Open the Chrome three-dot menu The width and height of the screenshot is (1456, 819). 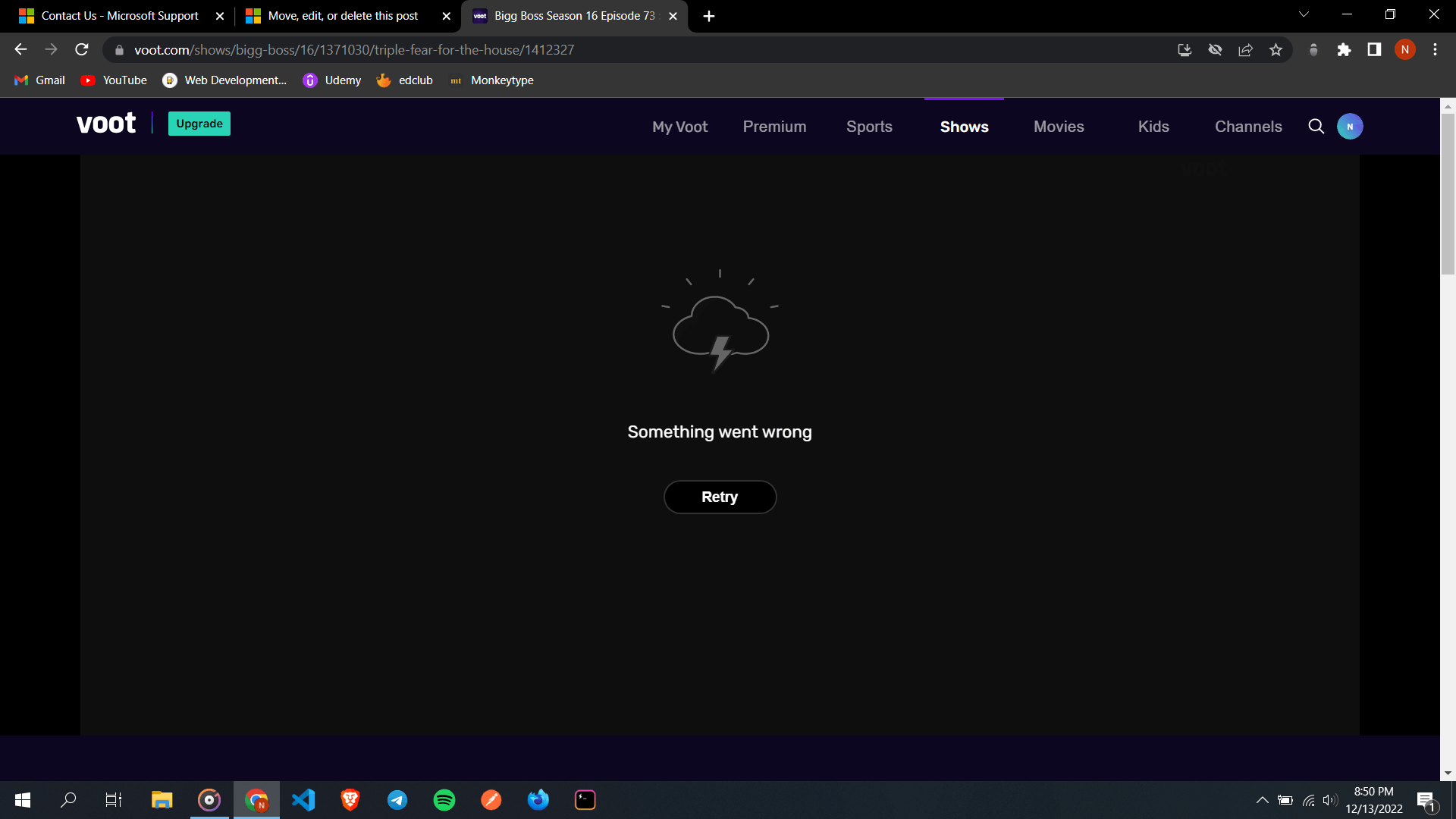coord(1435,50)
